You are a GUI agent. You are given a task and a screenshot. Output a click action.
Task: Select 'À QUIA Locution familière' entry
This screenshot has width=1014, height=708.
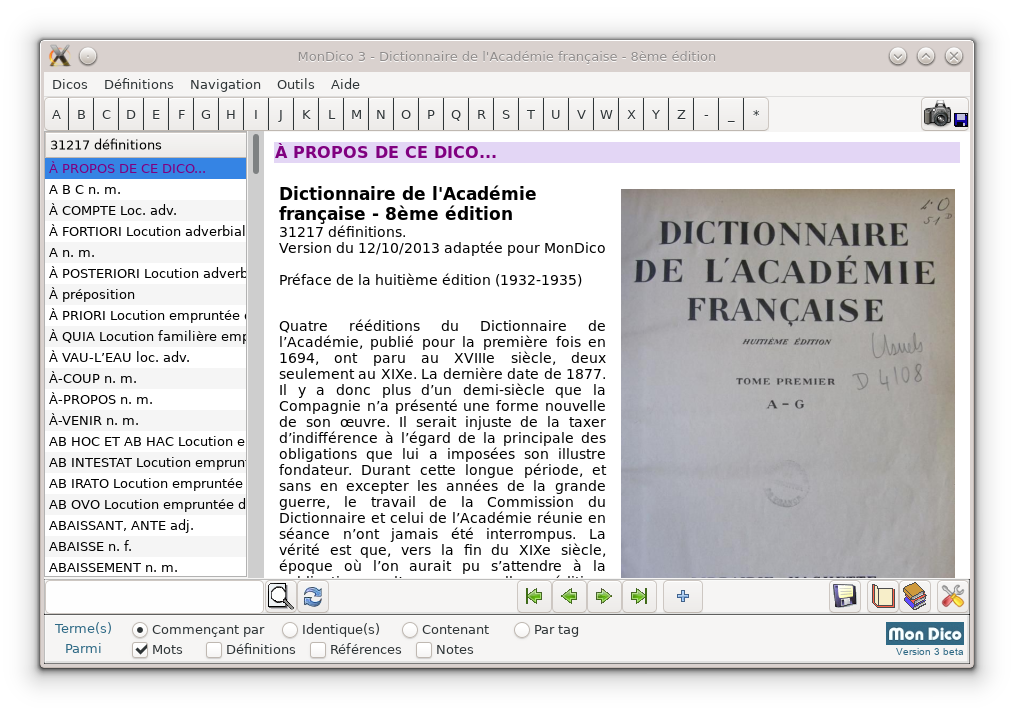point(146,336)
